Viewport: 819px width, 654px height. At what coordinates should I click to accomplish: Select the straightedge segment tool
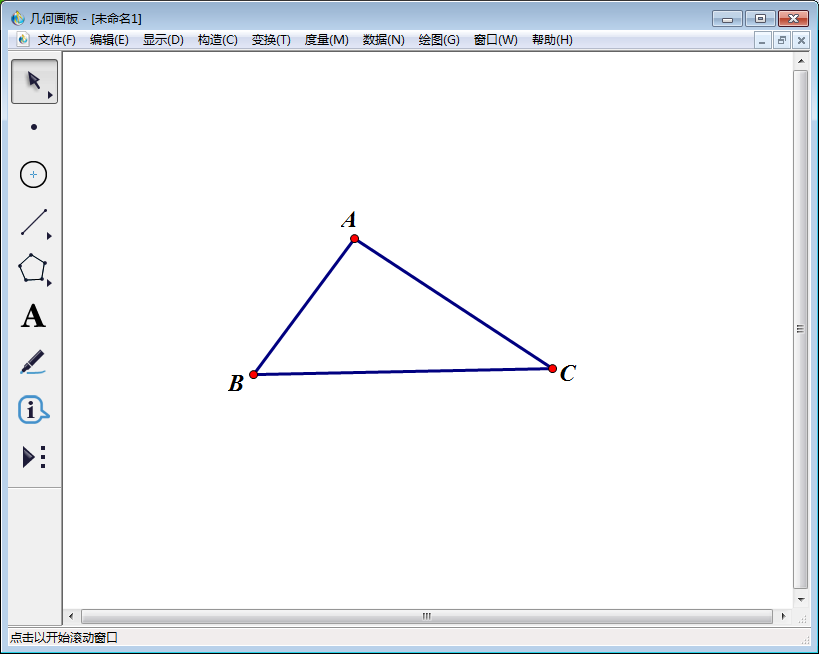33,222
